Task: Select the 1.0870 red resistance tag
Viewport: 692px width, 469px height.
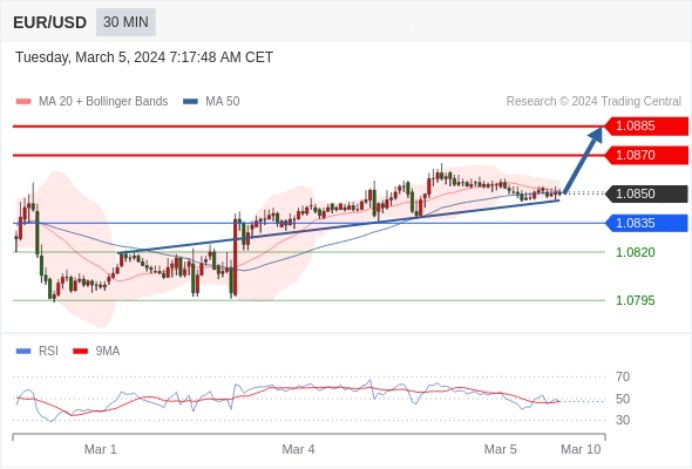Action: pyautogui.click(x=647, y=155)
